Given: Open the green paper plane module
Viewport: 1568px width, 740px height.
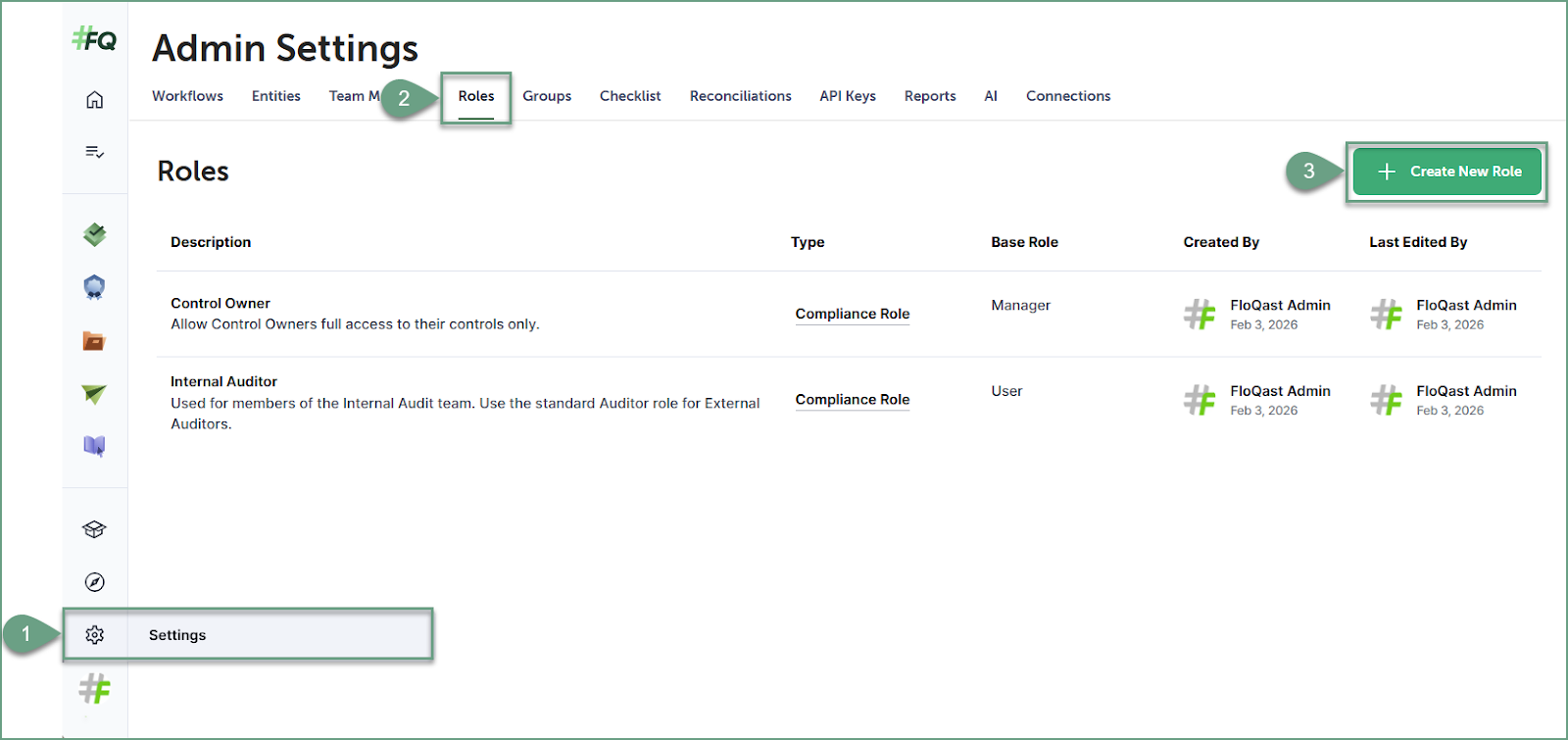Looking at the screenshot, I should click(x=94, y=394).
